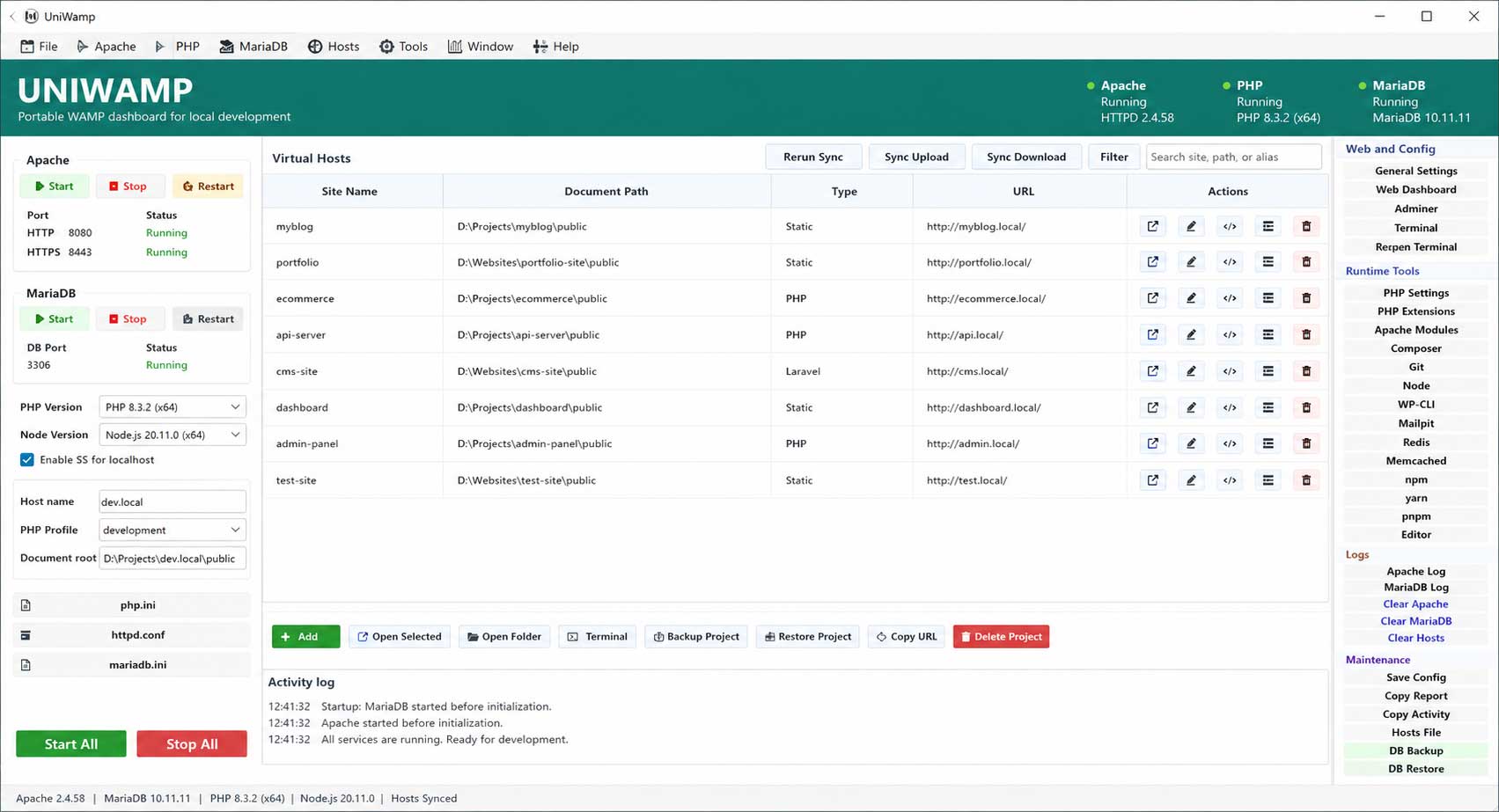Open the Help menu
Image resolution: width=1499 pixels, height=812 pixels.
coord(556,47)
